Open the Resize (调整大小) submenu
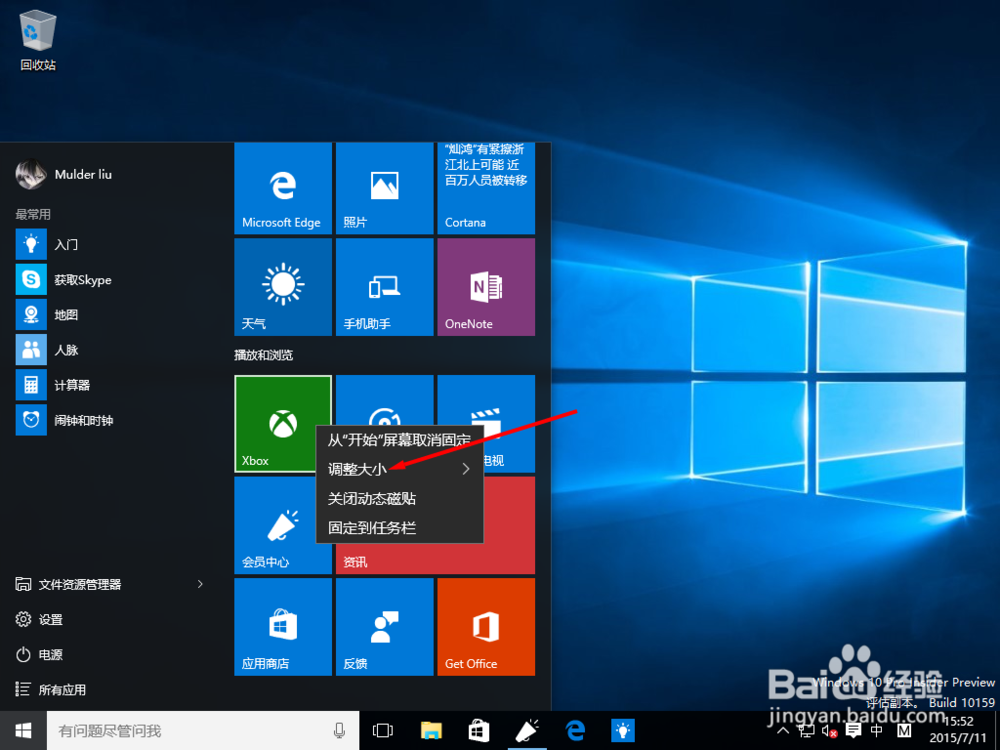Screen dimensions: 1000x750 point(399,469)
